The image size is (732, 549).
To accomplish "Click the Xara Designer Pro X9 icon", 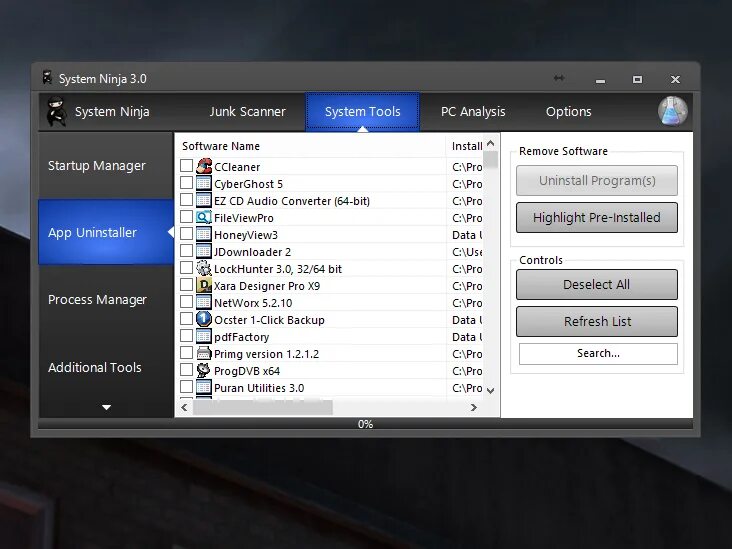I will (x=204, y=285).
